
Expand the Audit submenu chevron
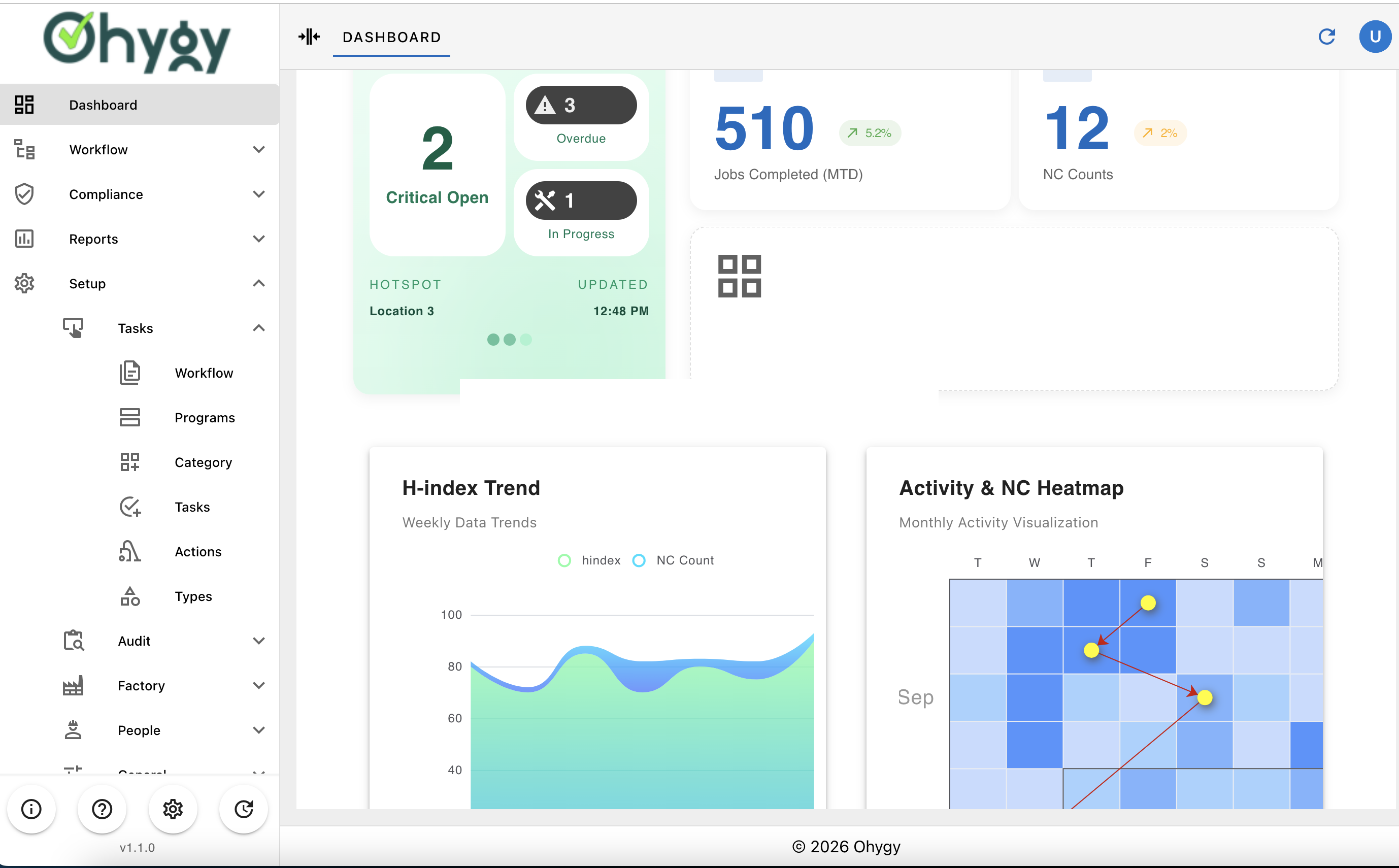point(259,641)
